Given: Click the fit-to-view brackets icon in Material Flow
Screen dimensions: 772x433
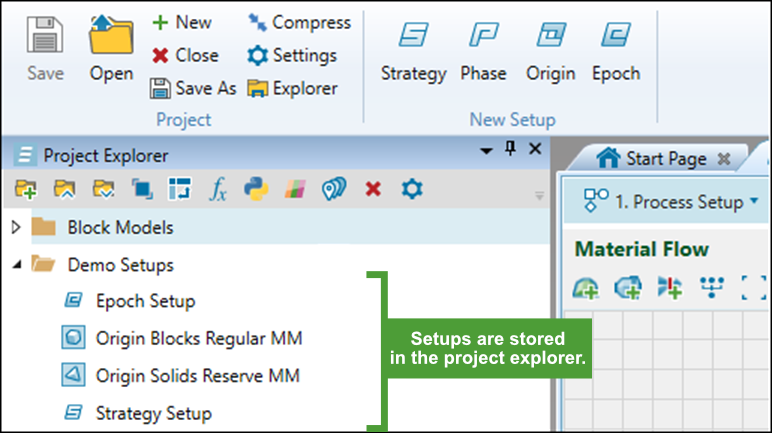Looking at the screenshot, I should point(754,288).
